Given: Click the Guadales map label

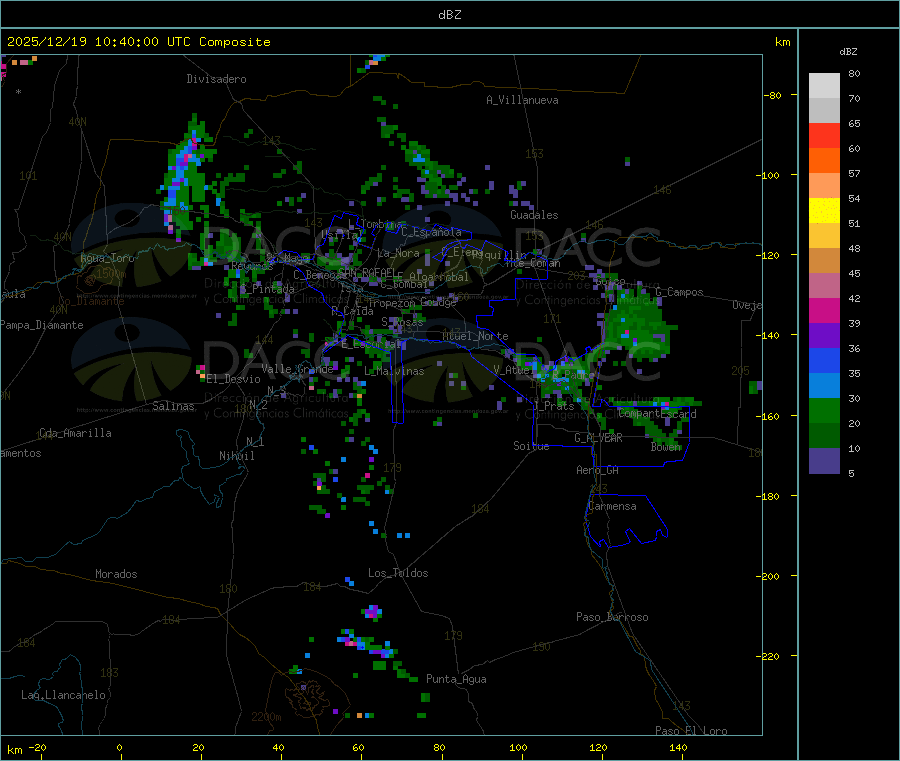Looking at the screenshot, I should pyautogui.click(x=534, y=215).
